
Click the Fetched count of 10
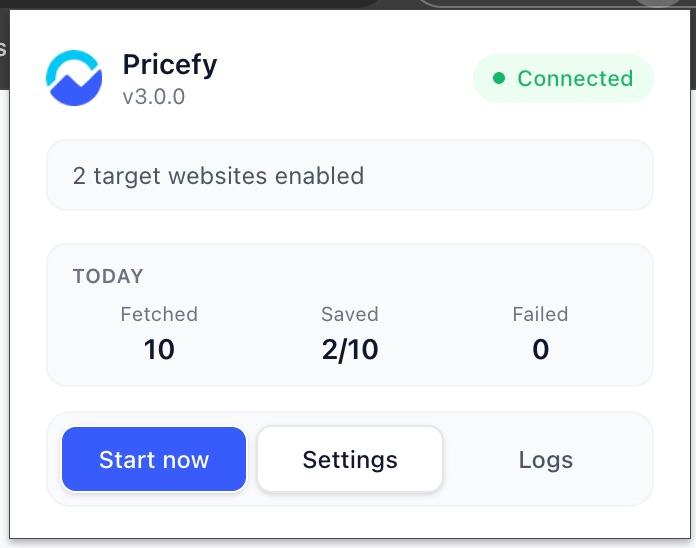click(x=159, y=349)
